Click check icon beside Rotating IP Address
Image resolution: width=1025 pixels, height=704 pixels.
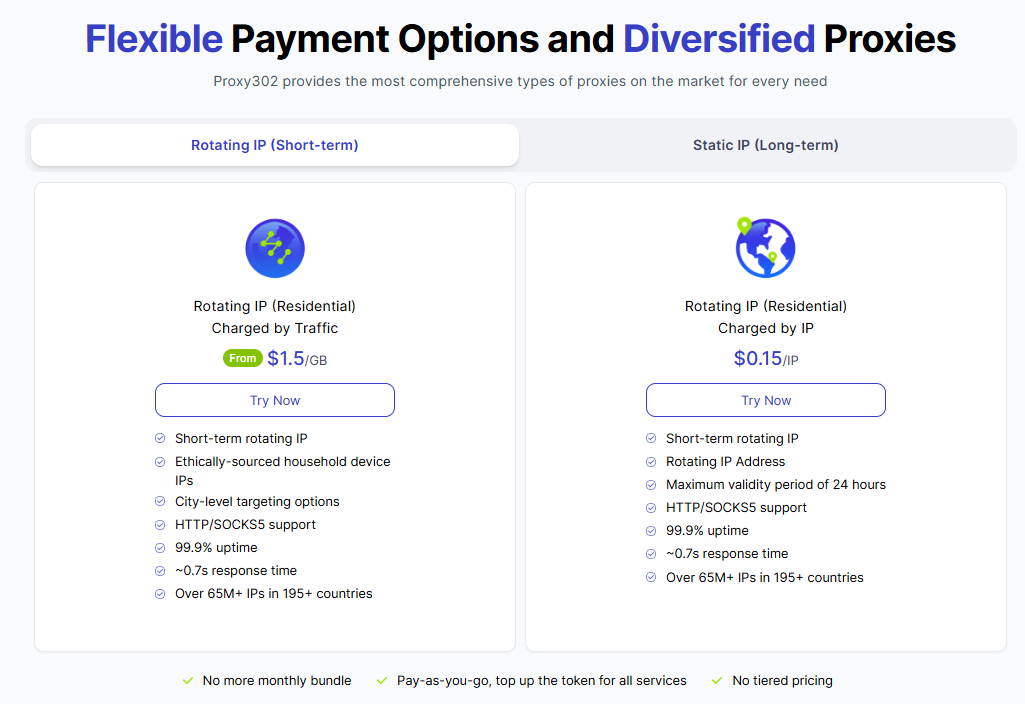(651, 461)
